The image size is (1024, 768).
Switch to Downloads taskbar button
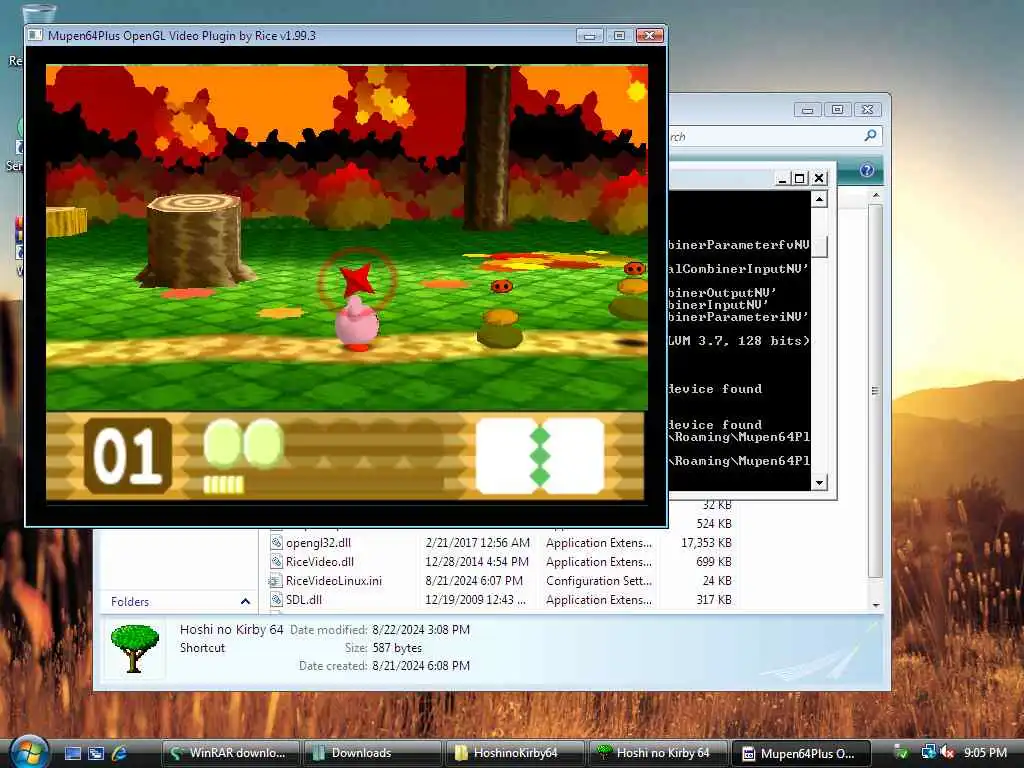371,753
